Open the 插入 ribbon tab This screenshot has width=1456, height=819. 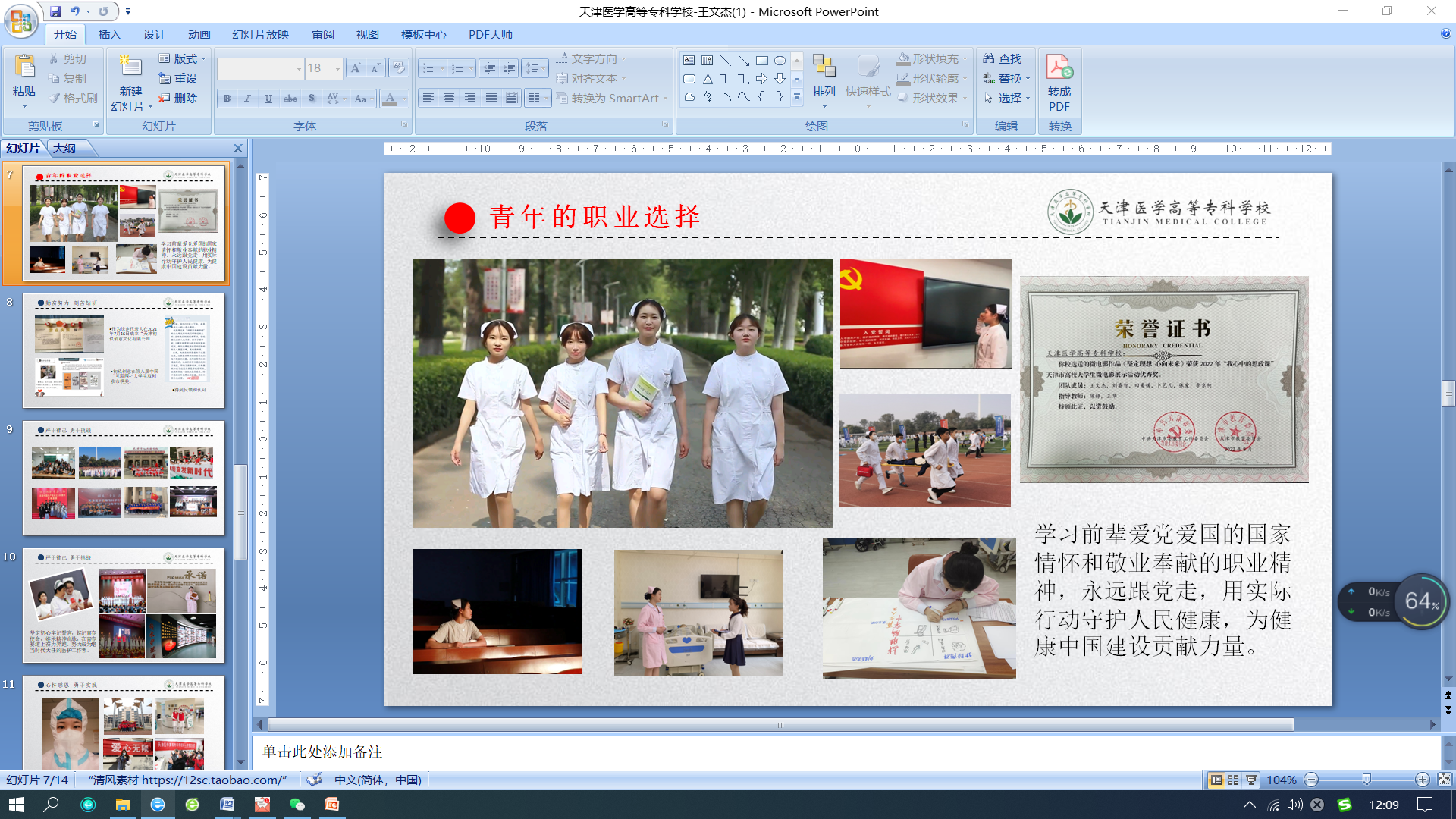pos(109,34)
